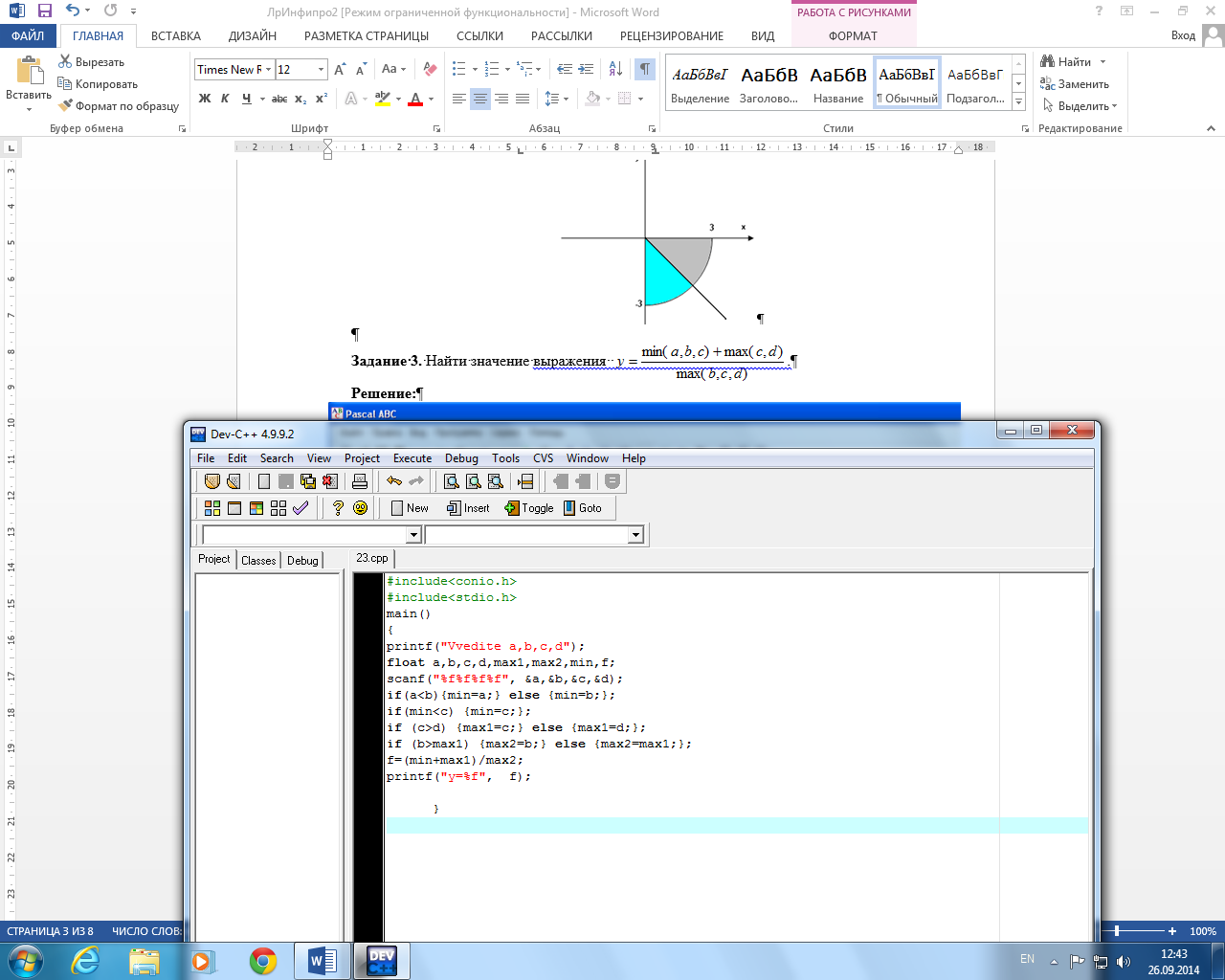Open the right combo box dropdown in Dev-C++
The image size is (1225, 980).
pos(635,535)
